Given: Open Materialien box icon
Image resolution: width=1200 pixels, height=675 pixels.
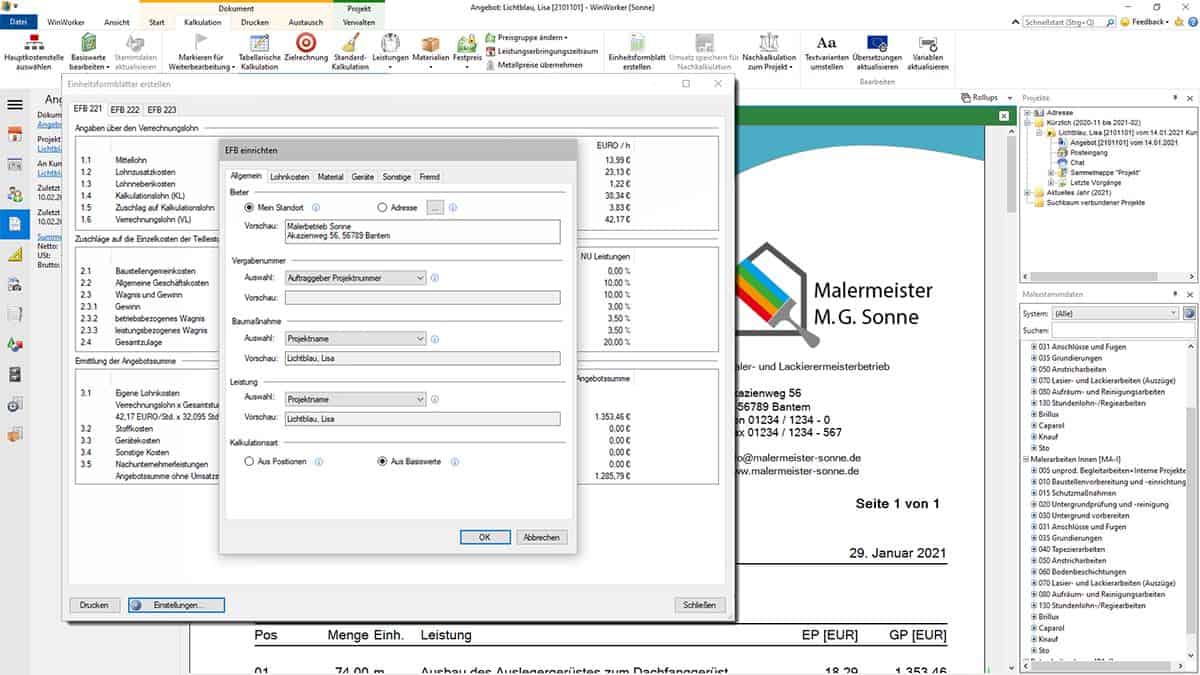Looking at the screenshot, I should point(431,52).
